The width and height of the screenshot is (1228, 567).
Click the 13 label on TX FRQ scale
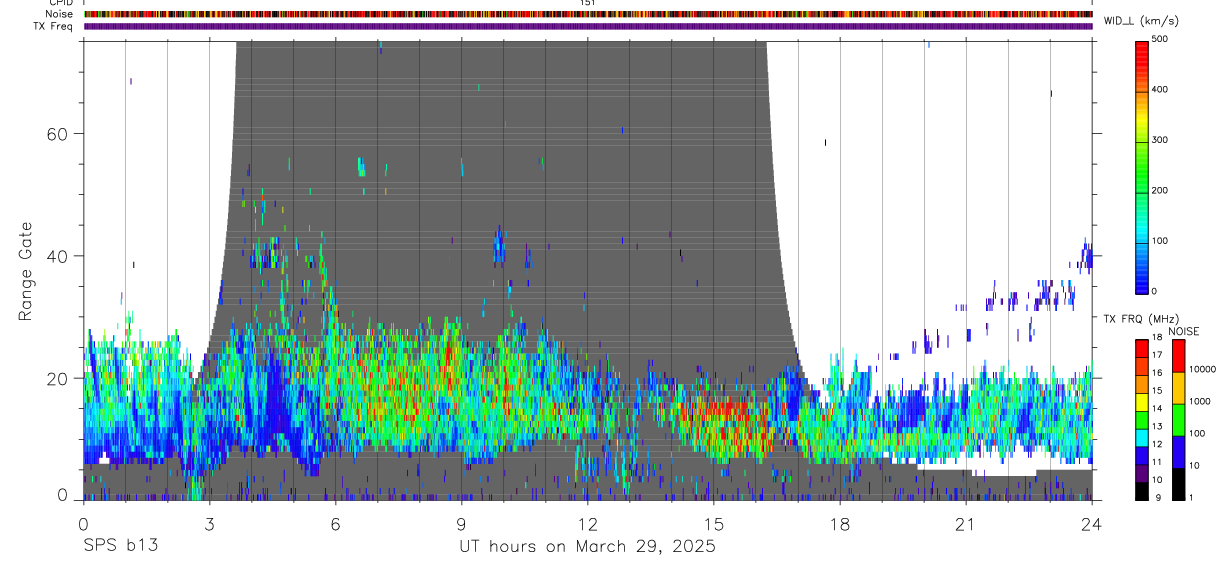pos(1156,426)
